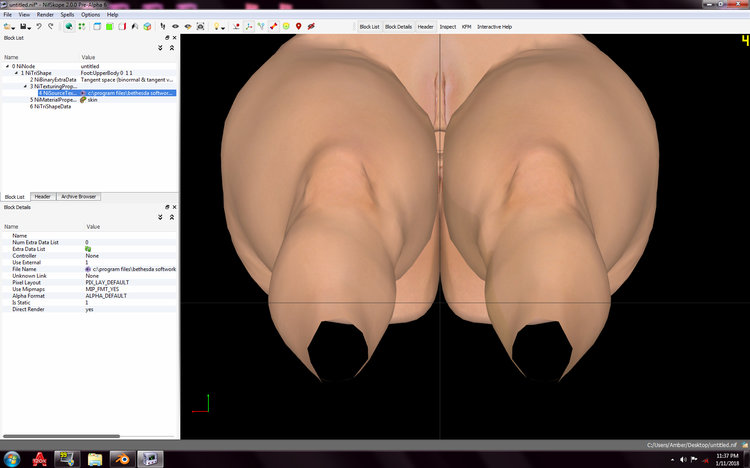750x468 pixels.
Task: Click the Load file folder icon
Action: (x=7, y=27)
